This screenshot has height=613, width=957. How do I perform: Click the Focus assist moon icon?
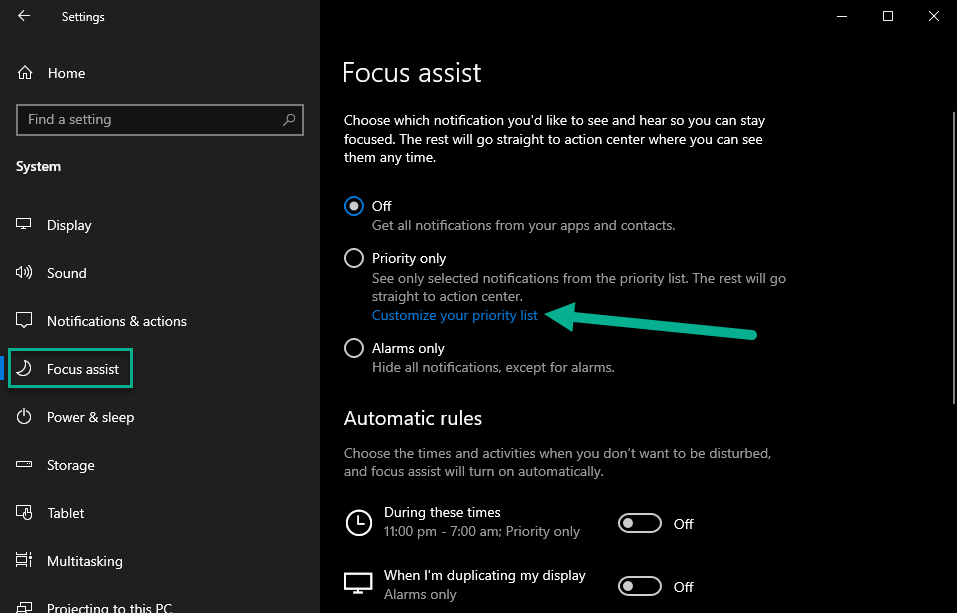tap(24, 368)
